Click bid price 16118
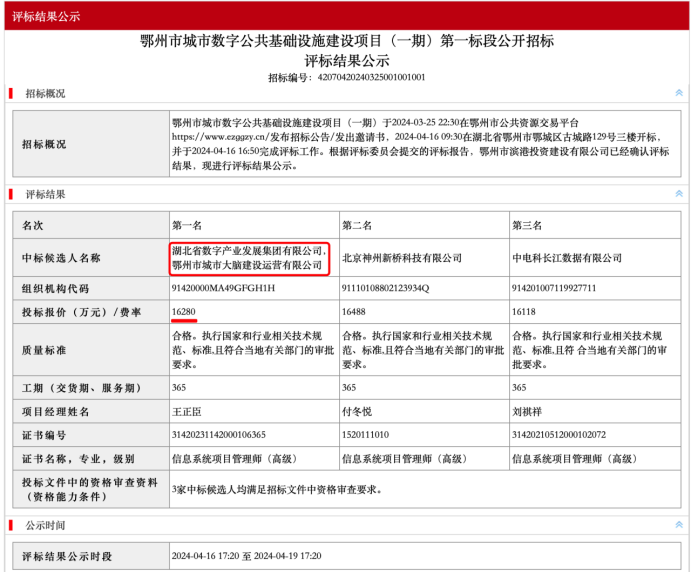The image size is (692, 572). click(x=523, y=312)
